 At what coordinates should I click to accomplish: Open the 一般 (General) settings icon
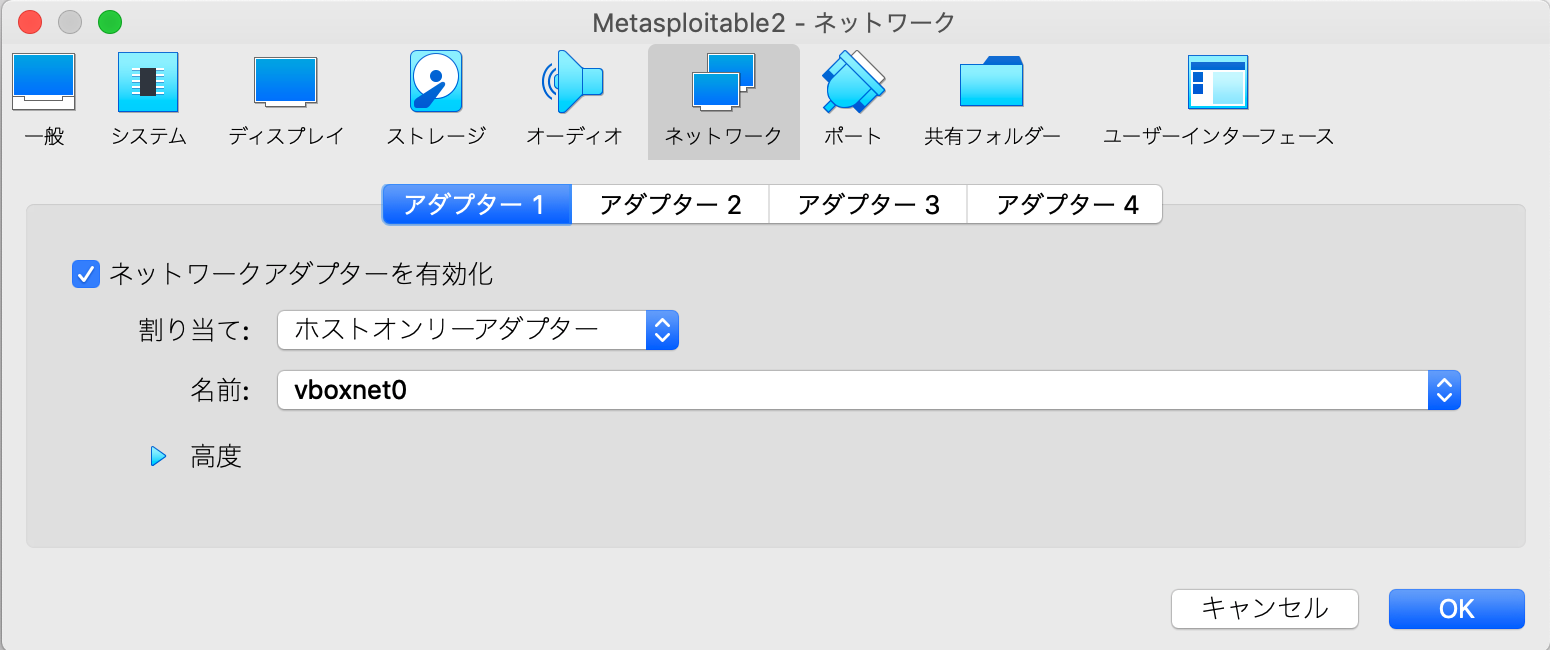point(43,101)
